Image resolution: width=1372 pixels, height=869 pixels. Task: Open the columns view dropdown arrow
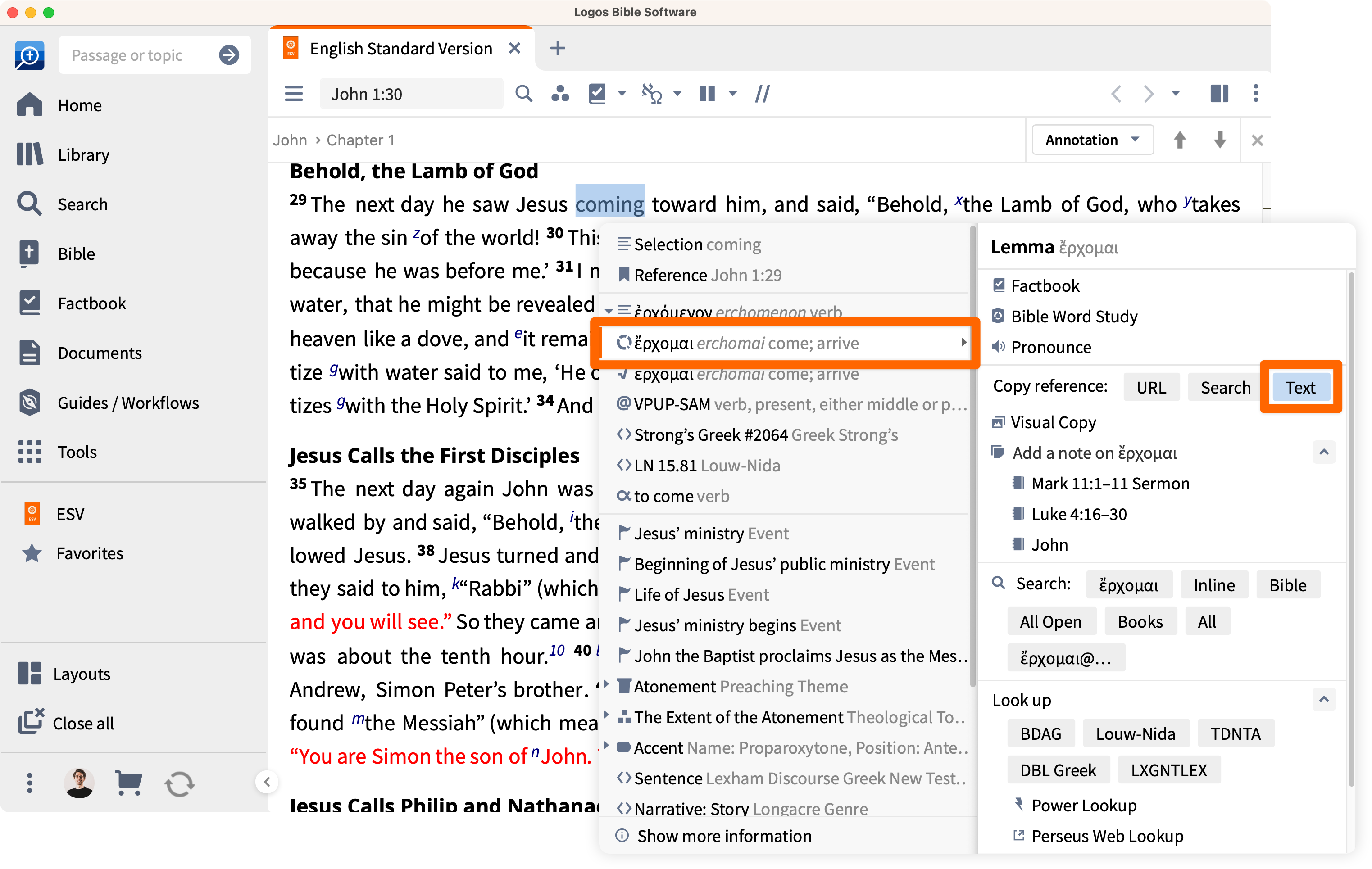(x=733, y=93)
